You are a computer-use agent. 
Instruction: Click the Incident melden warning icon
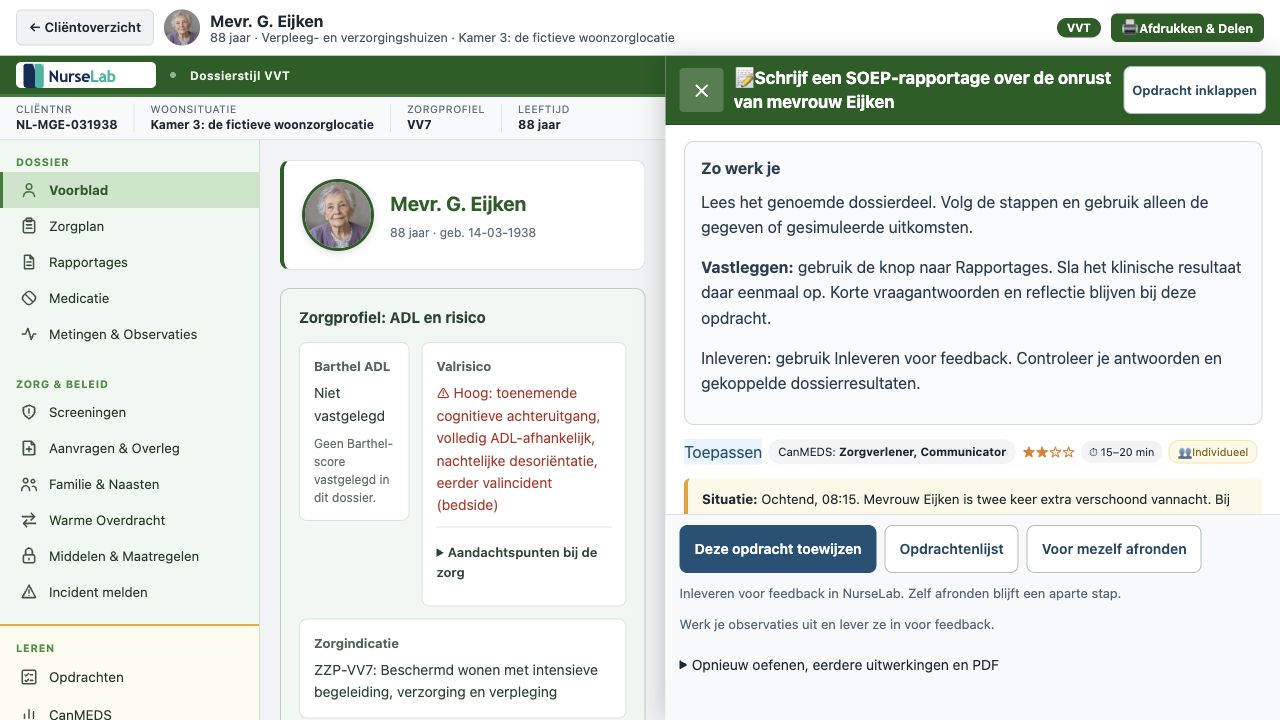point(29,592)
